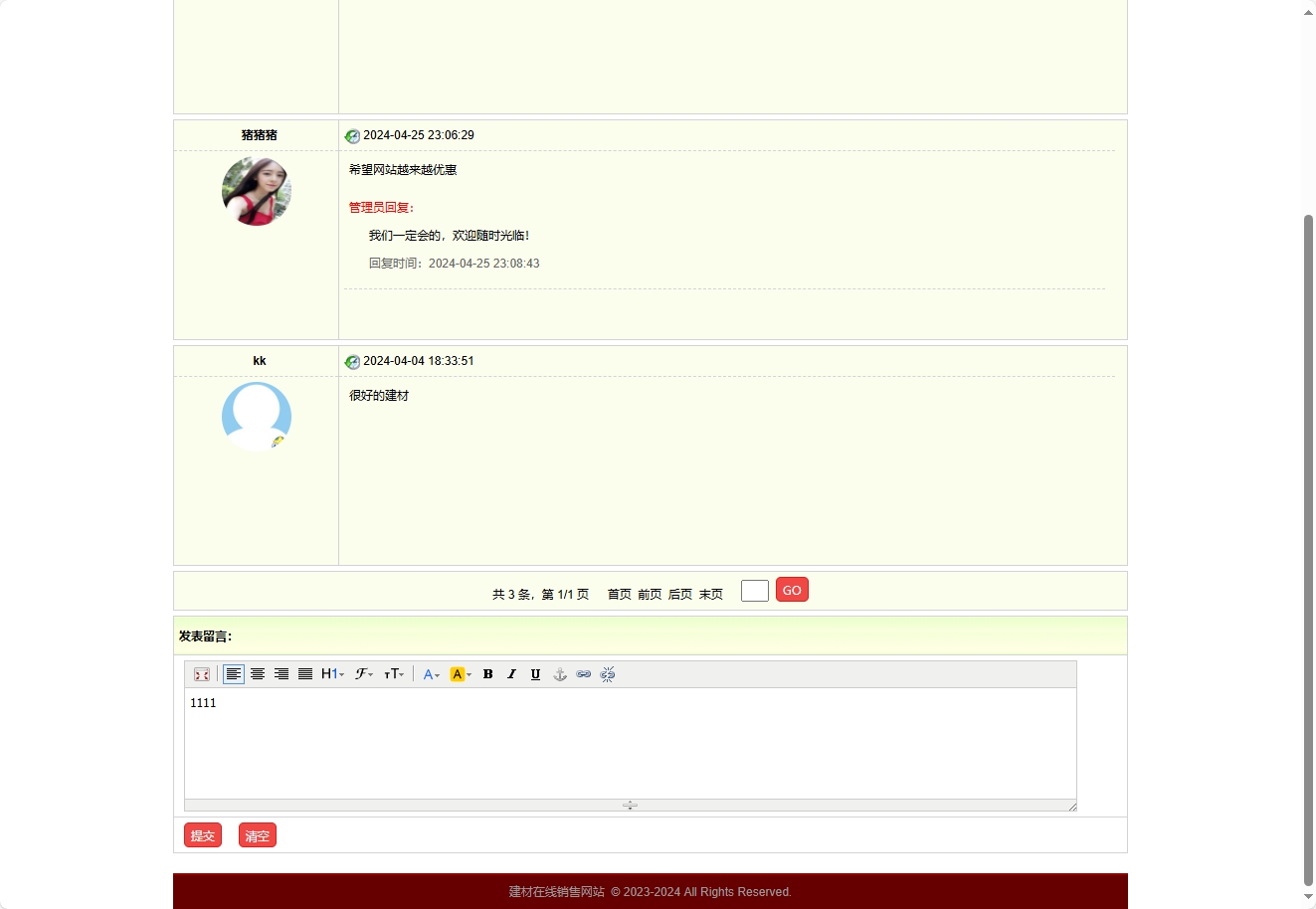The height and width of the screenshot is (909, 1316).
Task: Center-align the message text
Action: [x=258, y=673]
